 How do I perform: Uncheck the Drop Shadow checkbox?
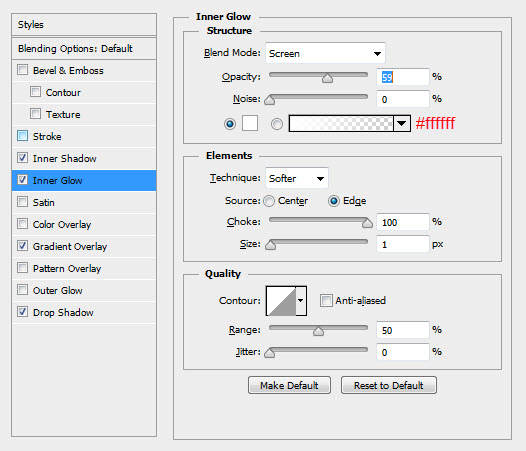coord(22,312)
